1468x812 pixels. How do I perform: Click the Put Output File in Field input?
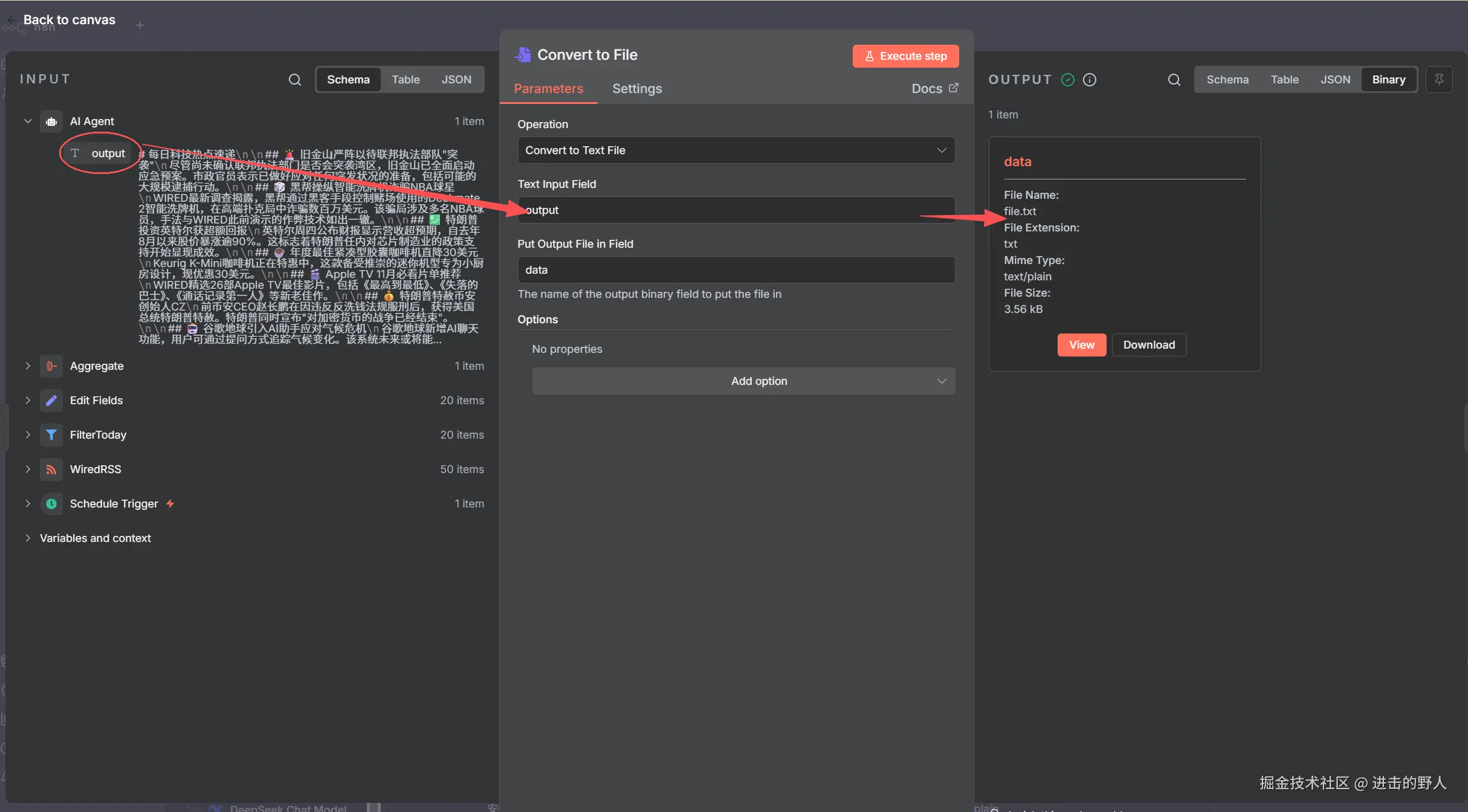coord(736,270)
